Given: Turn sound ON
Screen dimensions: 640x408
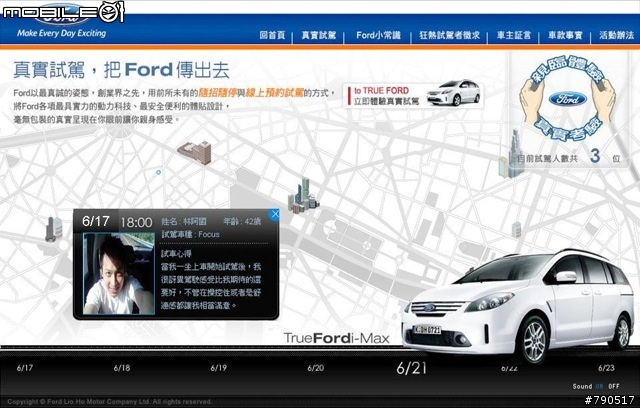Looking at the screenshot, I should pyautogui.click(x=599, y=386).
